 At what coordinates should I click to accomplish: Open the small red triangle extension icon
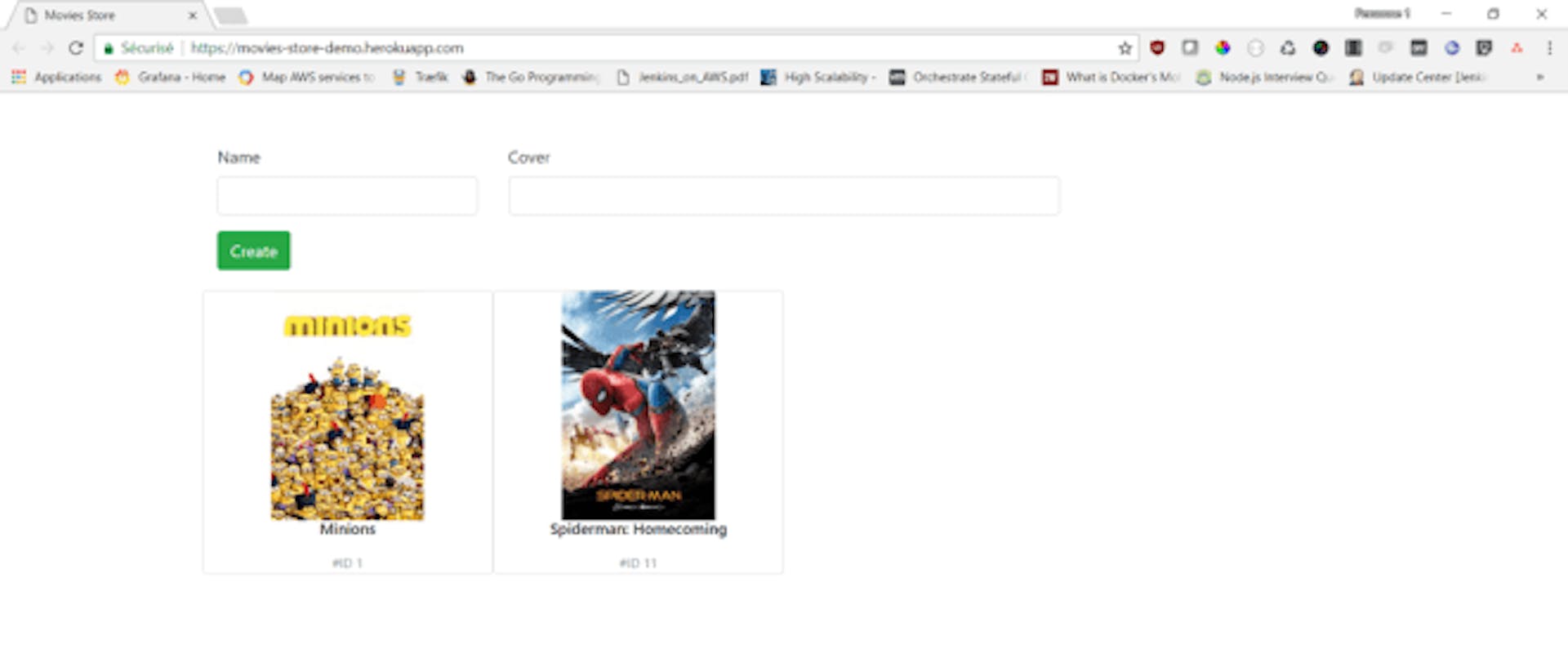[1517, 48]
